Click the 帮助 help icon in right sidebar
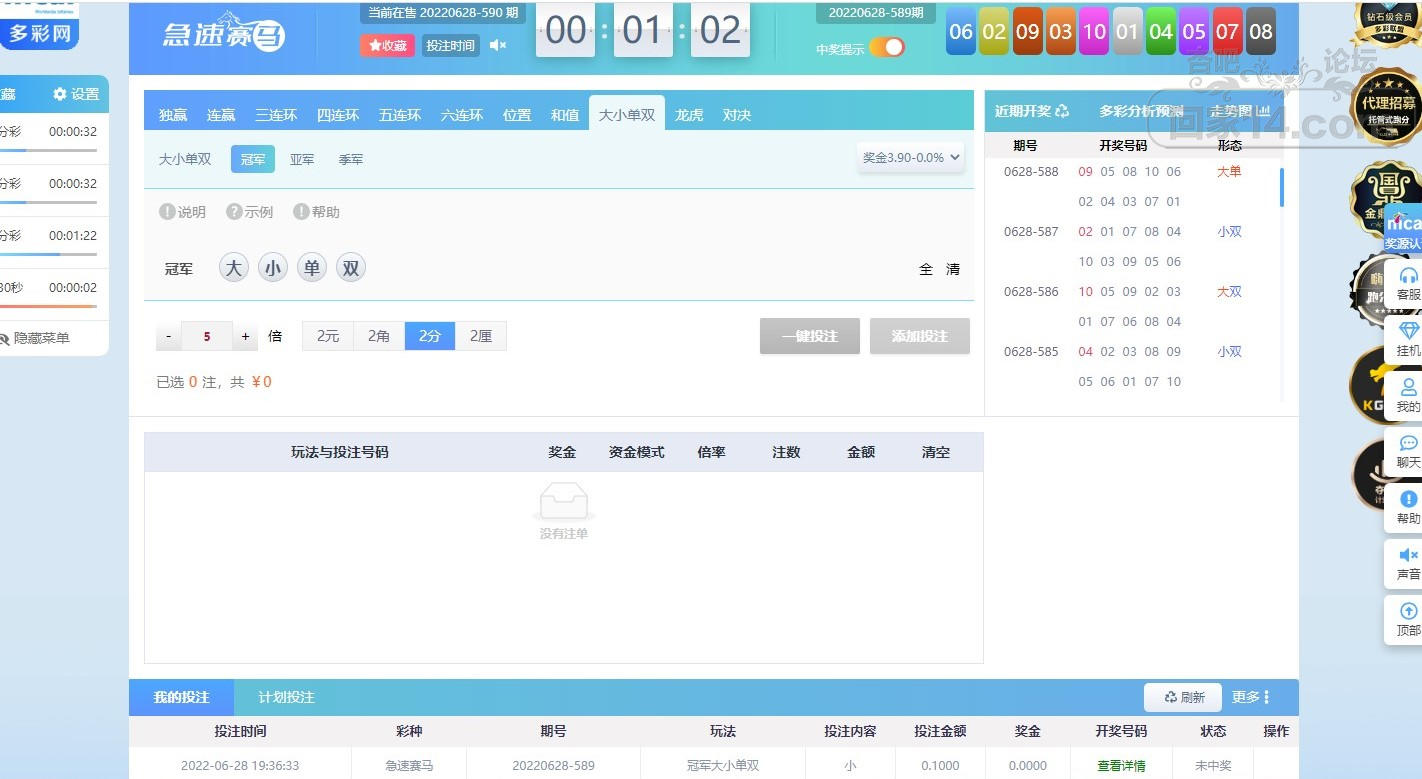The width and height of the screenshot is (1422, 779). [x=1408, y=500]
